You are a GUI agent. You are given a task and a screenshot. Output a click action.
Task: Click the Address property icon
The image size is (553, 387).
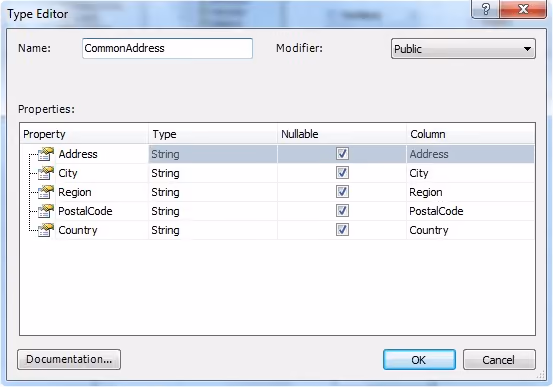[x=46, y=154]
